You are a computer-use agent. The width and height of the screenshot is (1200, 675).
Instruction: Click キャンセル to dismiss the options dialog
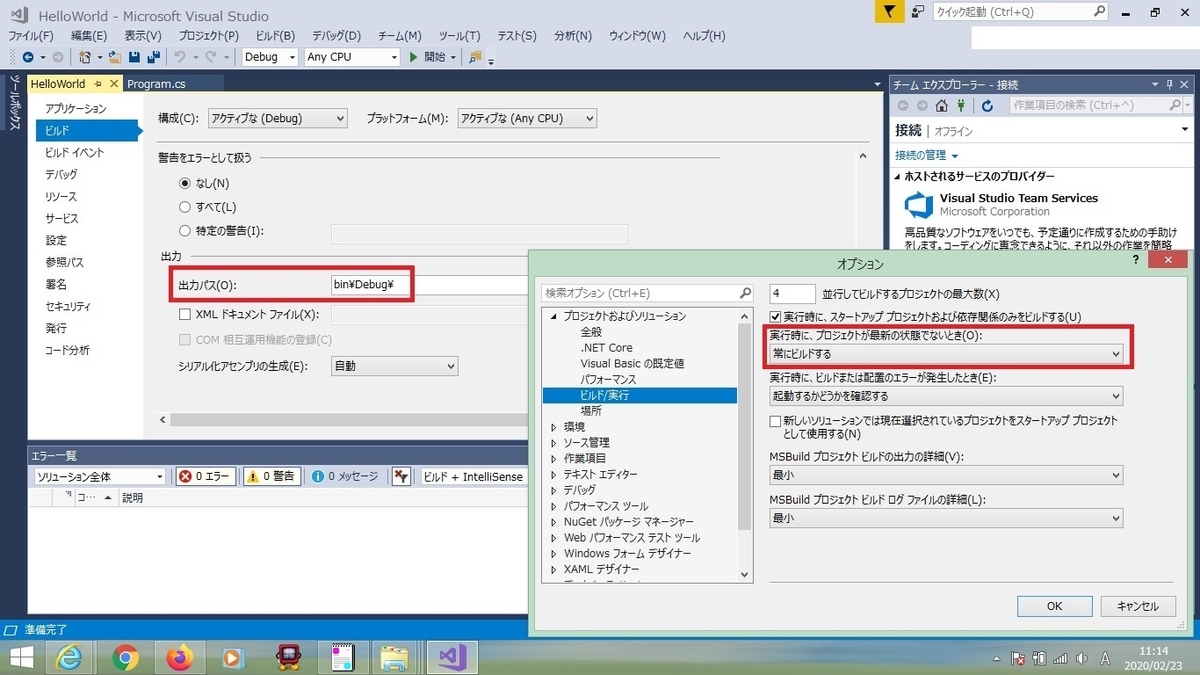point(1138,605)
